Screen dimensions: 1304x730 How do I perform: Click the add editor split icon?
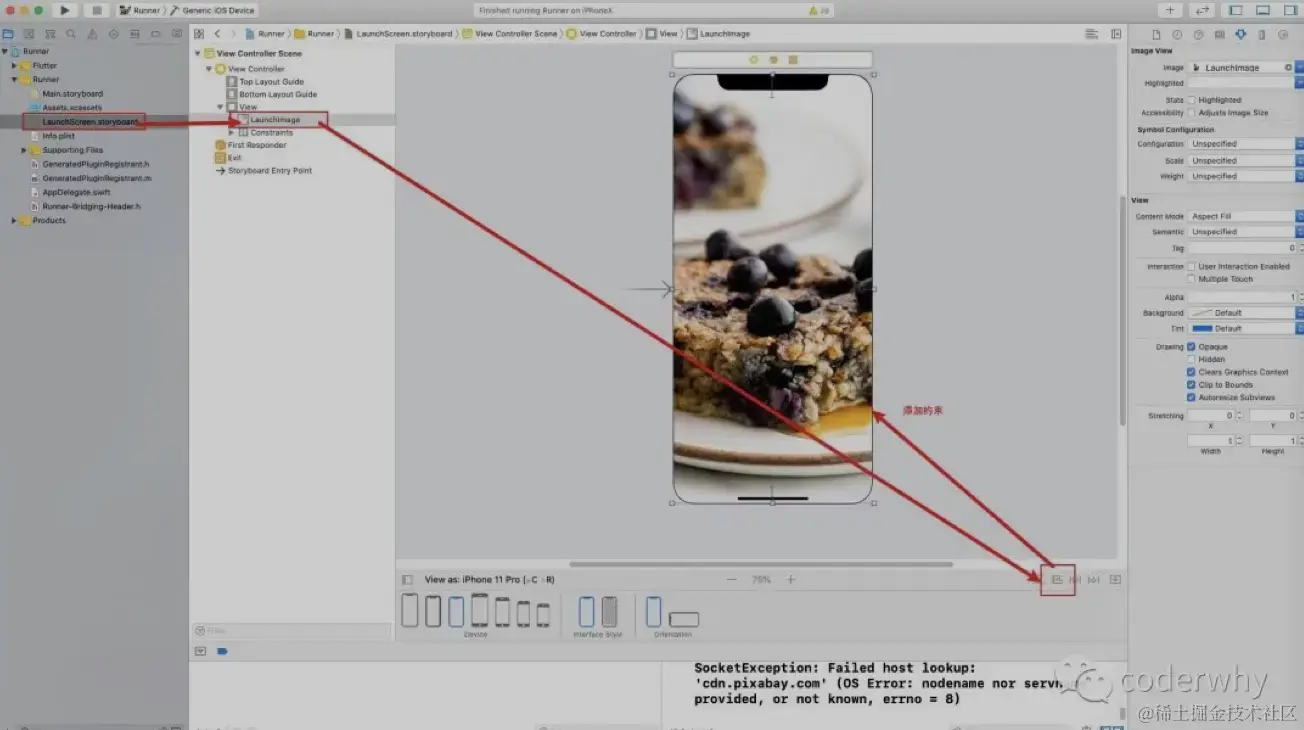coord(1114,34)
